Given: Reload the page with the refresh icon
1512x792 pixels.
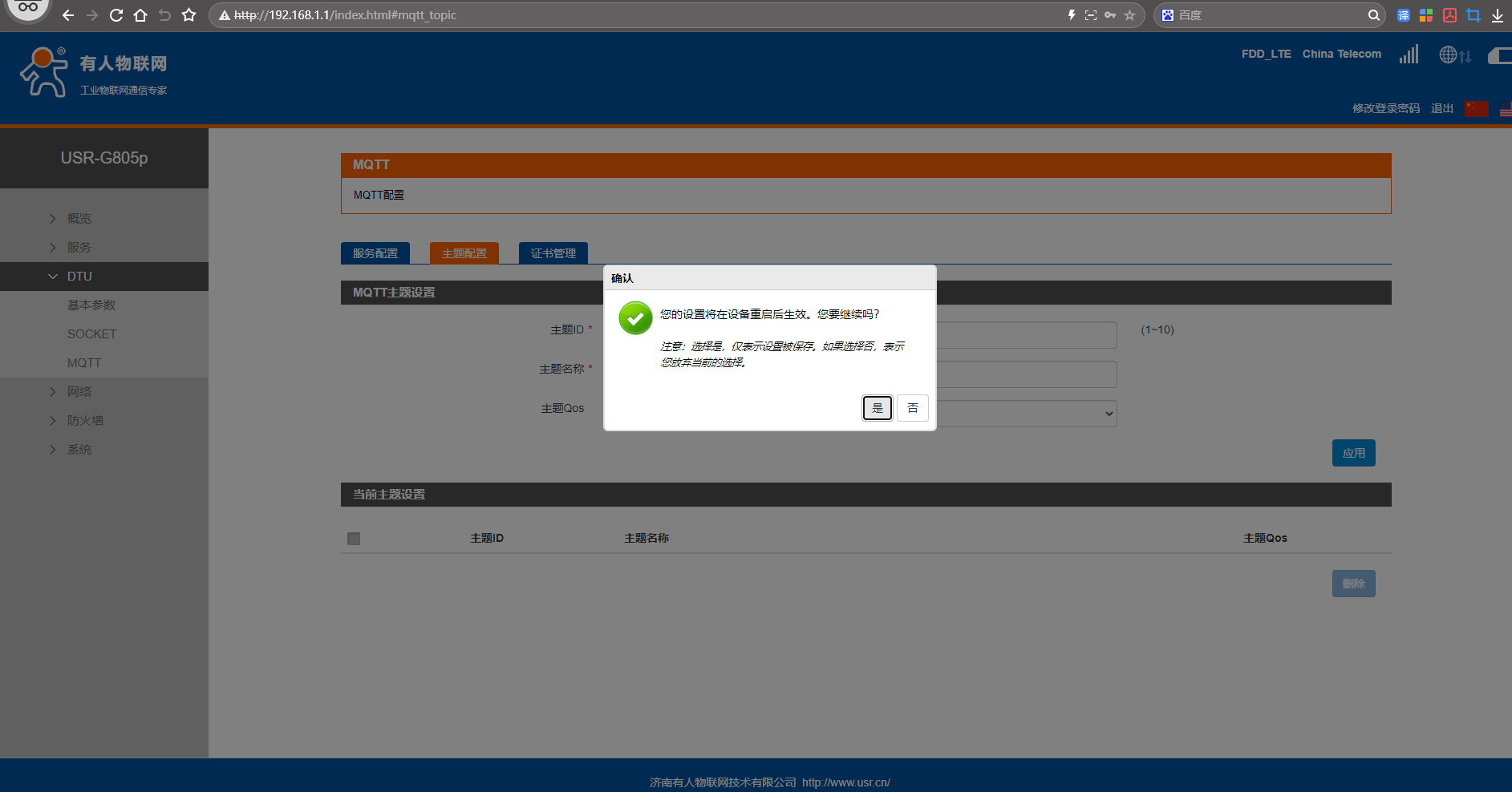Looking at the screenshot, I should [116, 15].
